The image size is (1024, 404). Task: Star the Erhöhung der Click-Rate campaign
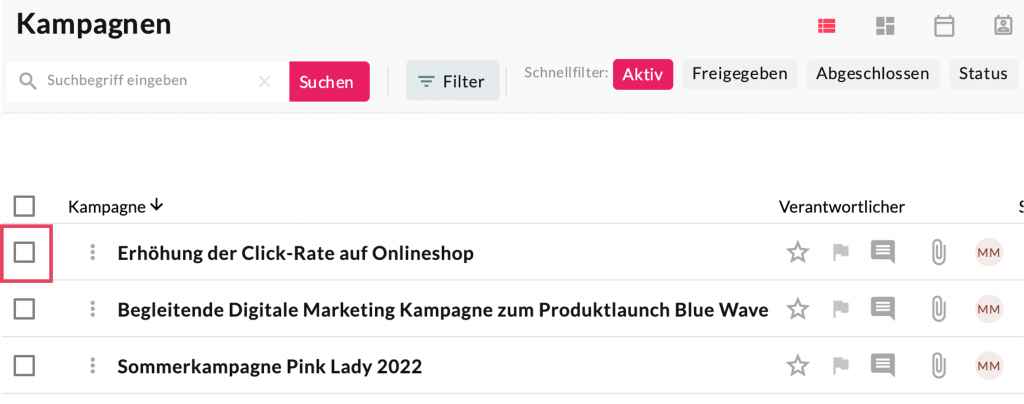pos(797,253)
